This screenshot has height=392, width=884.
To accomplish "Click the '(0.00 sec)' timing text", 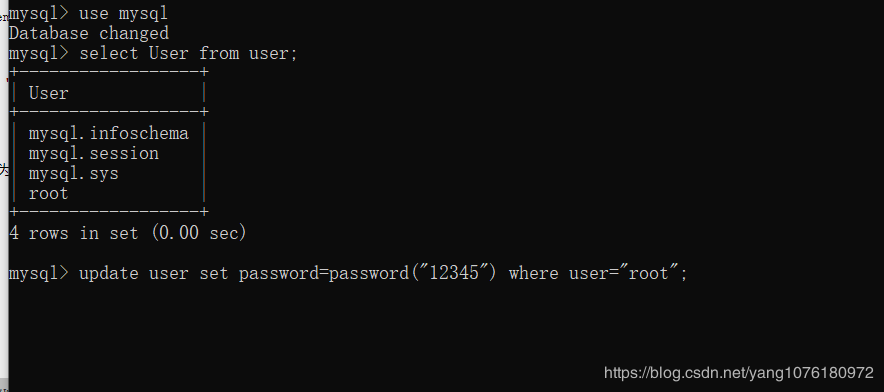I will [x=199, y=233].
